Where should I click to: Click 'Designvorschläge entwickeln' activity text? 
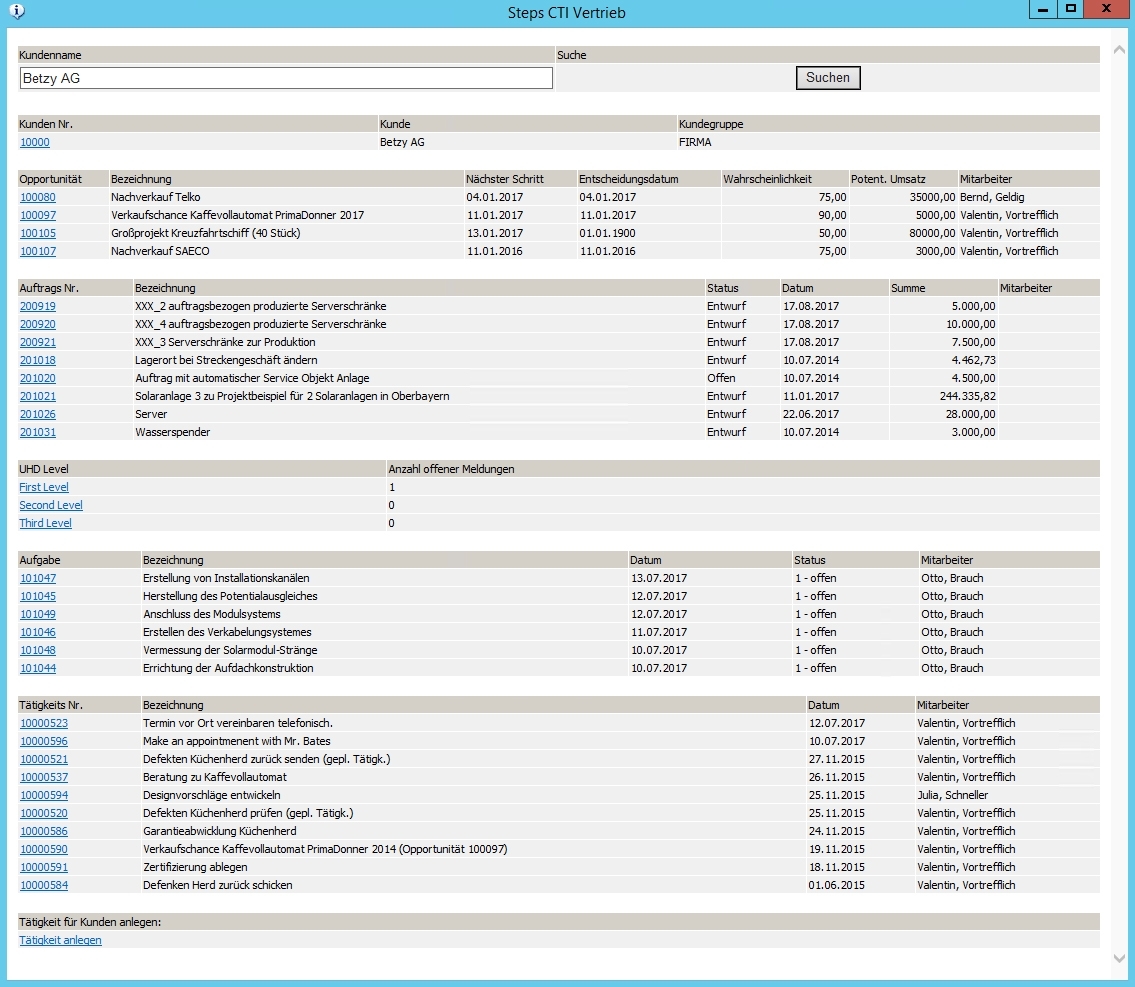[211, 795]
